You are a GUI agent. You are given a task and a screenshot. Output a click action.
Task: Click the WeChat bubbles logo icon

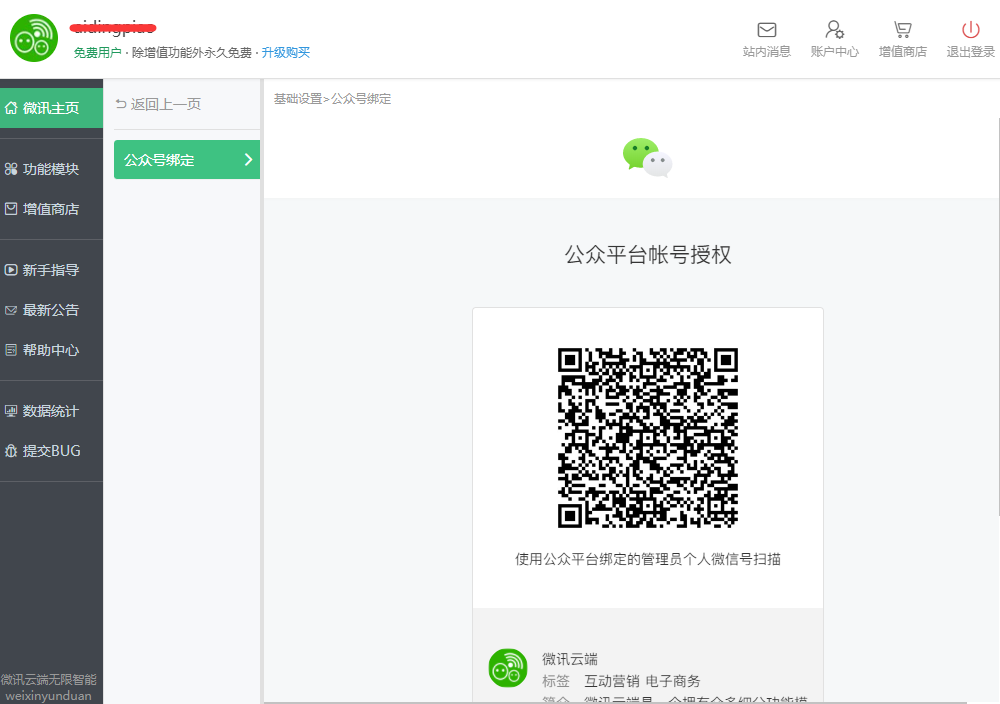point(647,158)
